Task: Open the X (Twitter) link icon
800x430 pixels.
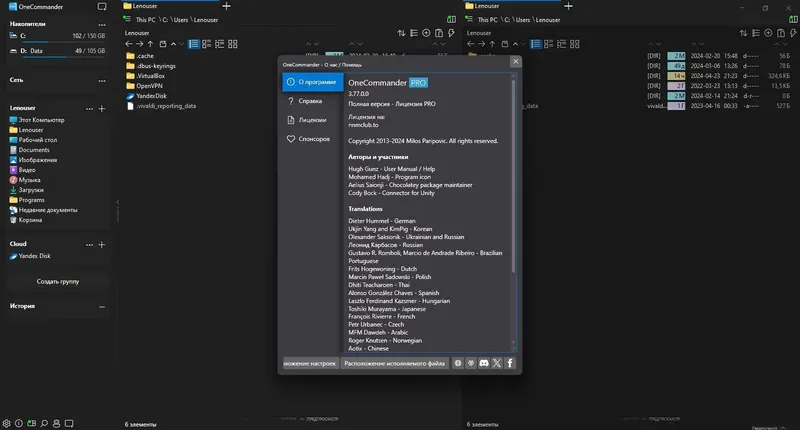Action: point(497,363)
